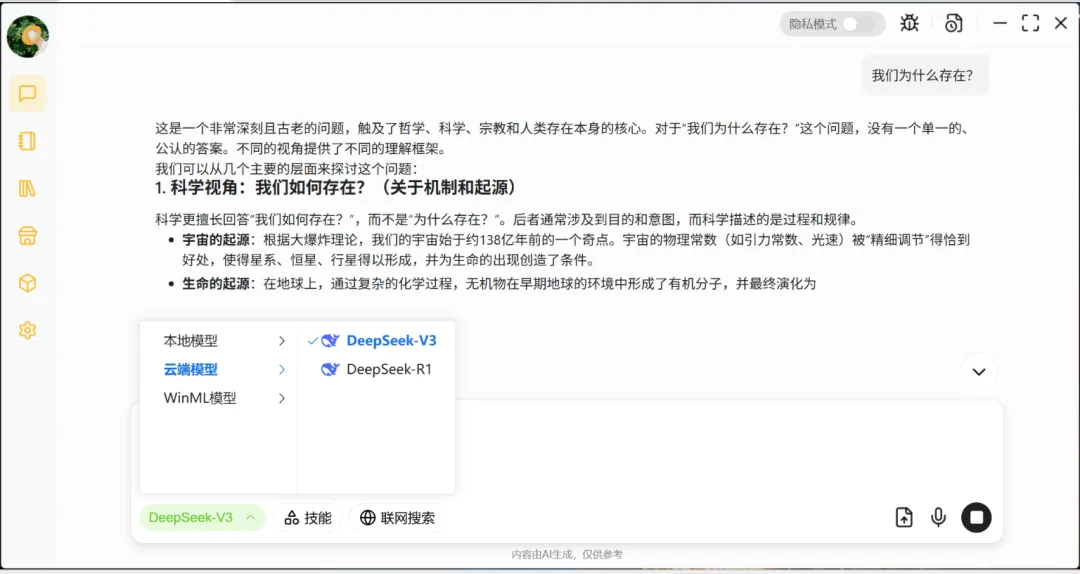Viewport: 1080px width, 574px height.
Task: Click the DeepSeek whale icon beside DeepSeek-R1
Action: [331, 369]
